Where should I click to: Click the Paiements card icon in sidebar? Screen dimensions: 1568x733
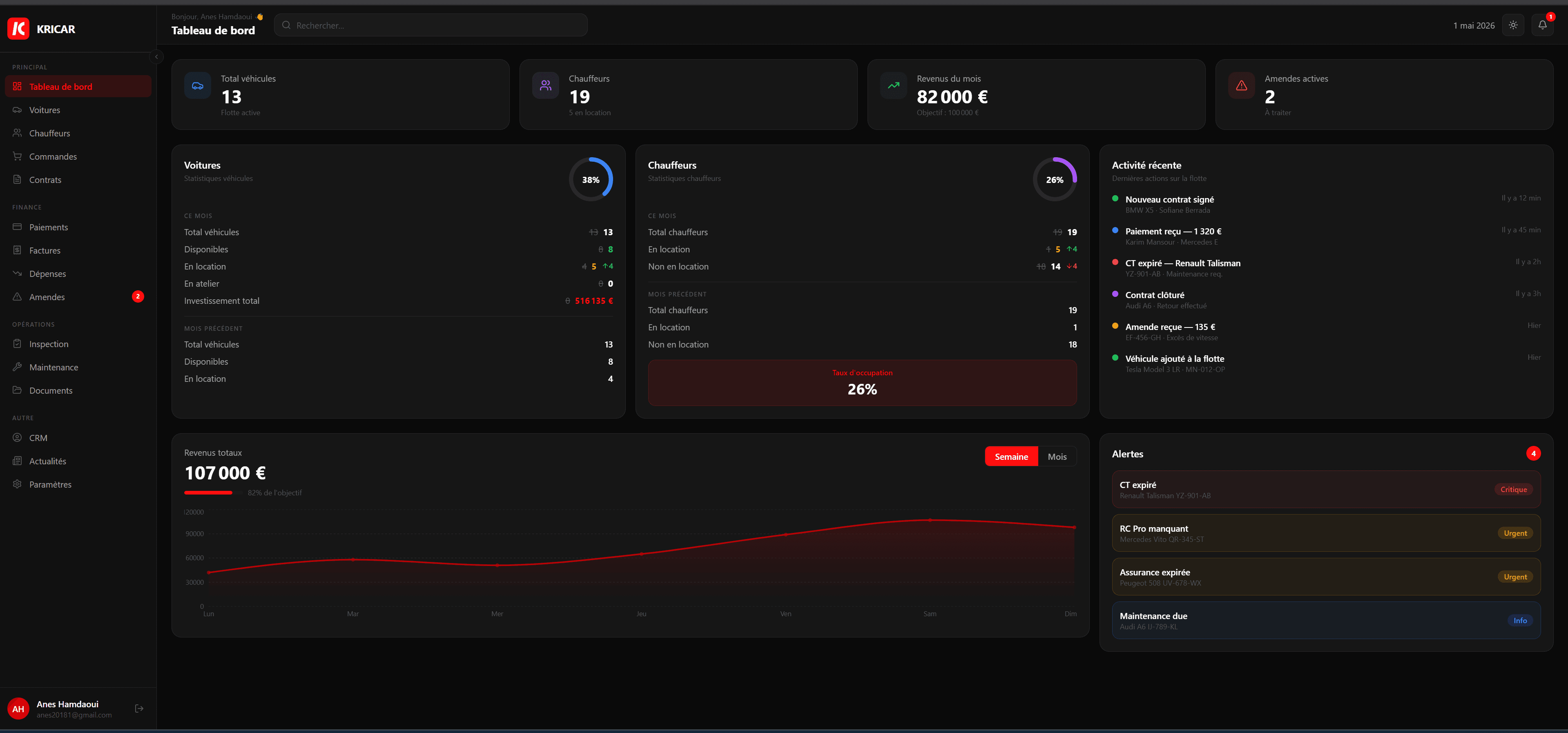click(17, 227)
